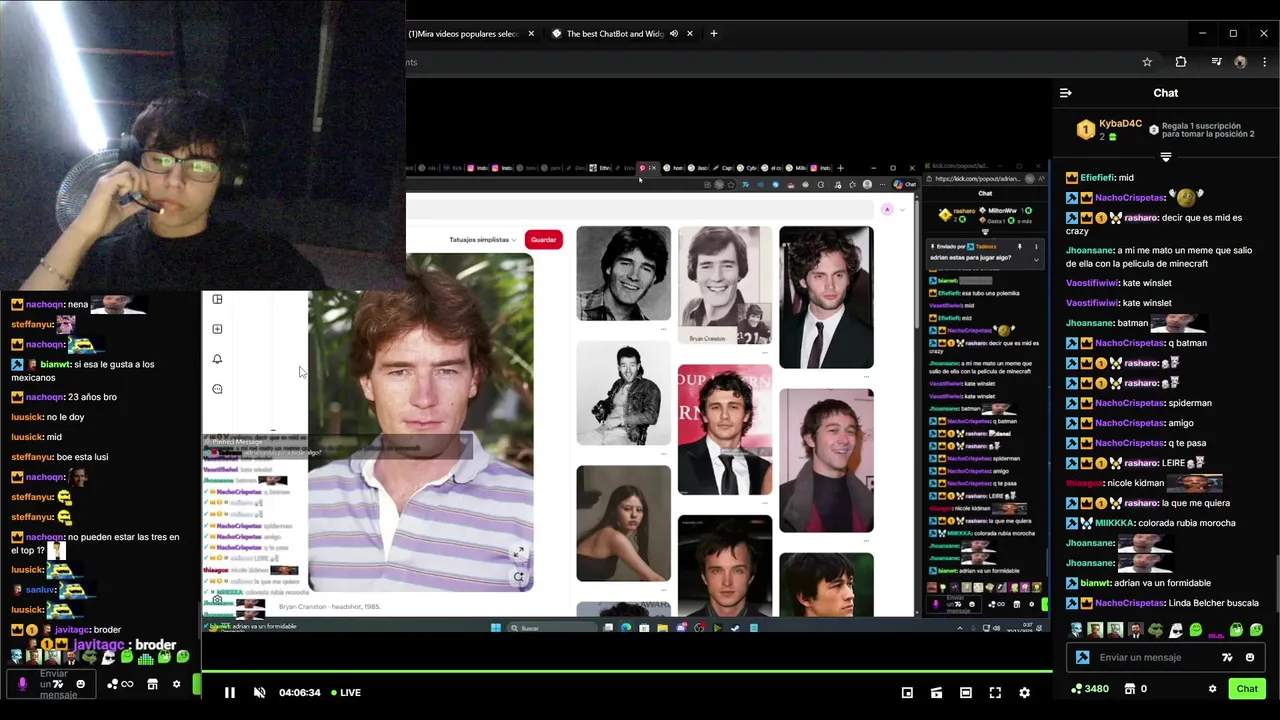Screen dimensions: 1280x720
Task: Click username bianwt saying formidable
Action: [1095, 583]
